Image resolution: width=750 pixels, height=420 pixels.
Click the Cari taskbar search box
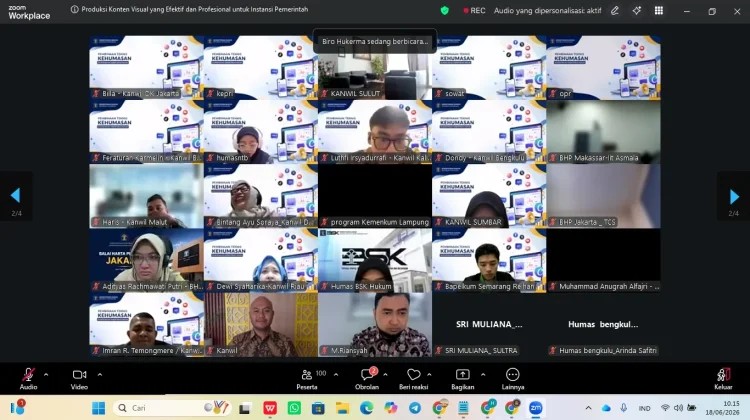[172, 408]
